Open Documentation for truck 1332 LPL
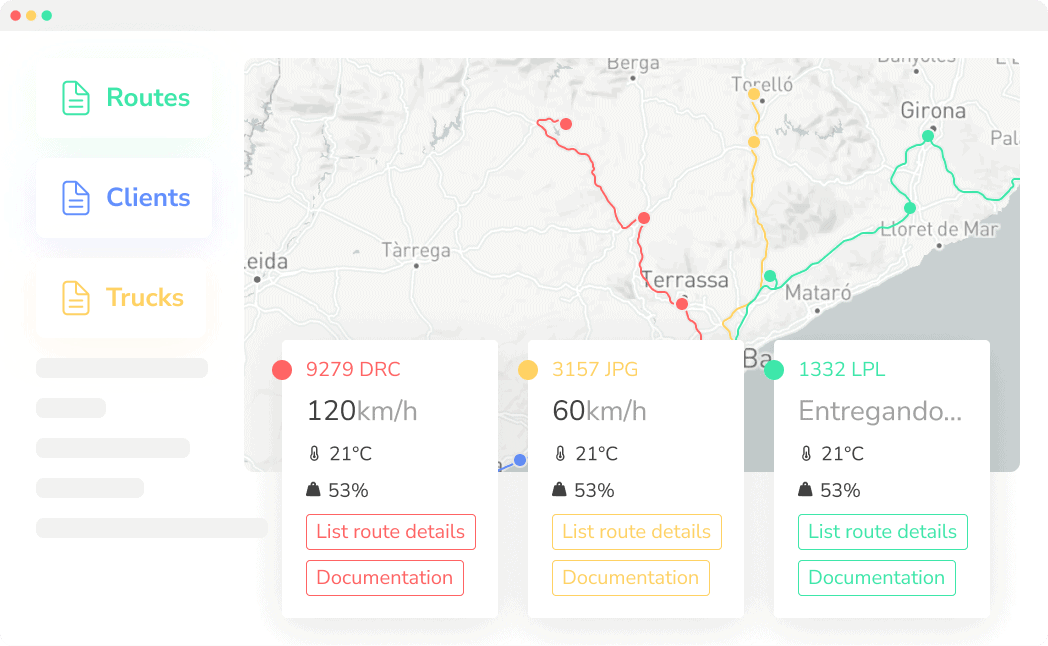The width and height of the screenshot is (1048, 646). 876,578
